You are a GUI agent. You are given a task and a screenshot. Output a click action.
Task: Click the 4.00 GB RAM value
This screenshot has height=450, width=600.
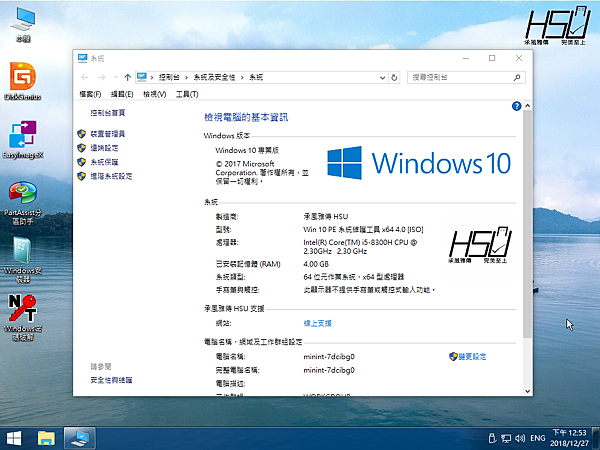pyautogui.click(x=316, y=264)
